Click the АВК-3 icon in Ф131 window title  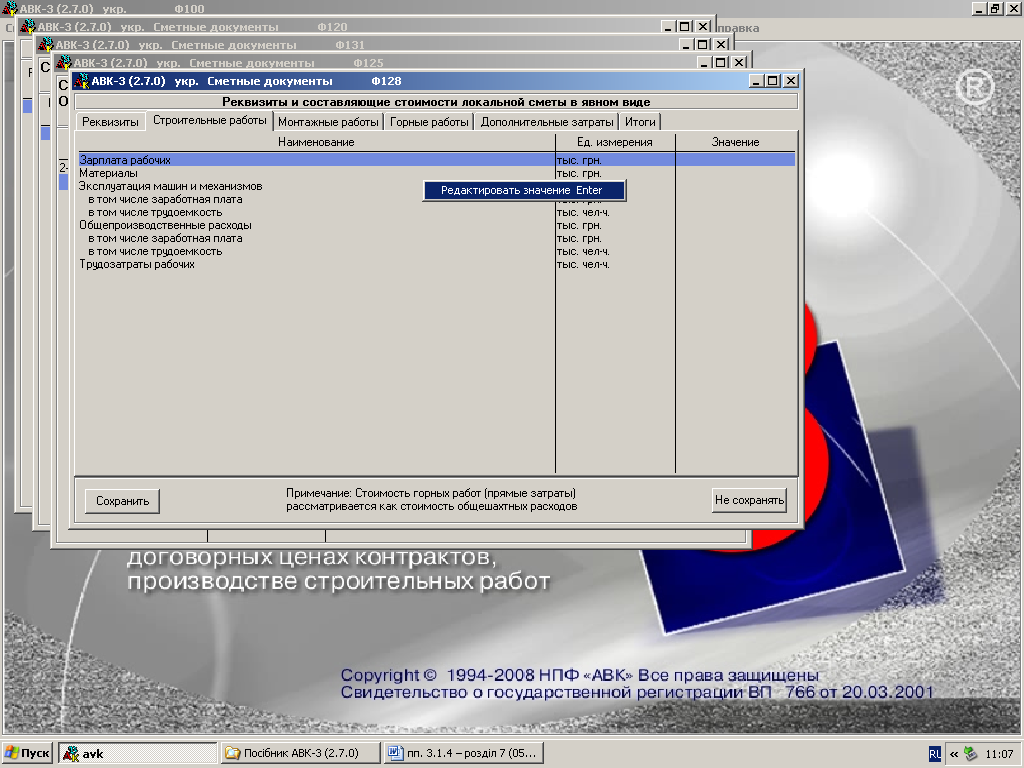click(x=46, y=45)
